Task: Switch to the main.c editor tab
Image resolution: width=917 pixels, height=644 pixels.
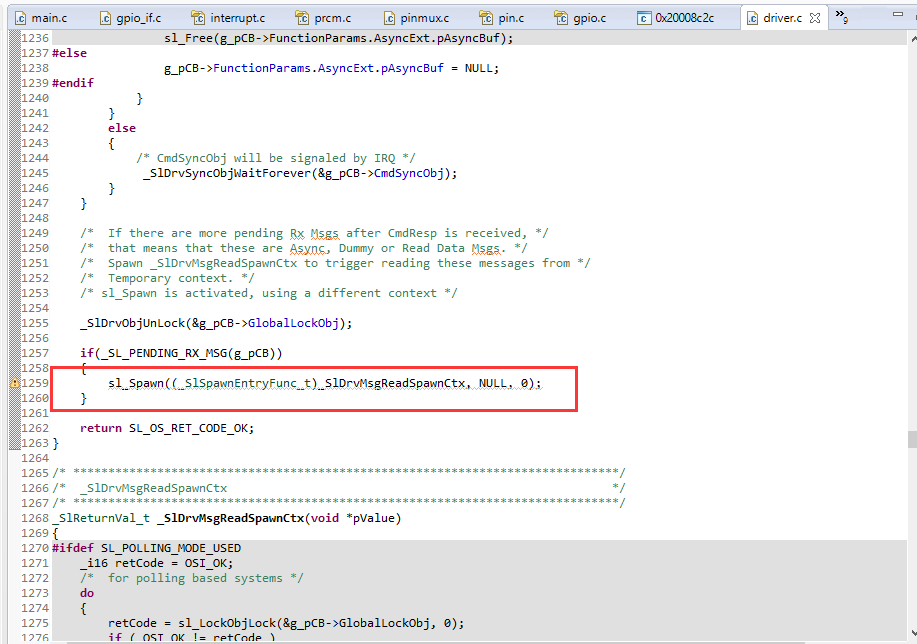Action: 41,18
